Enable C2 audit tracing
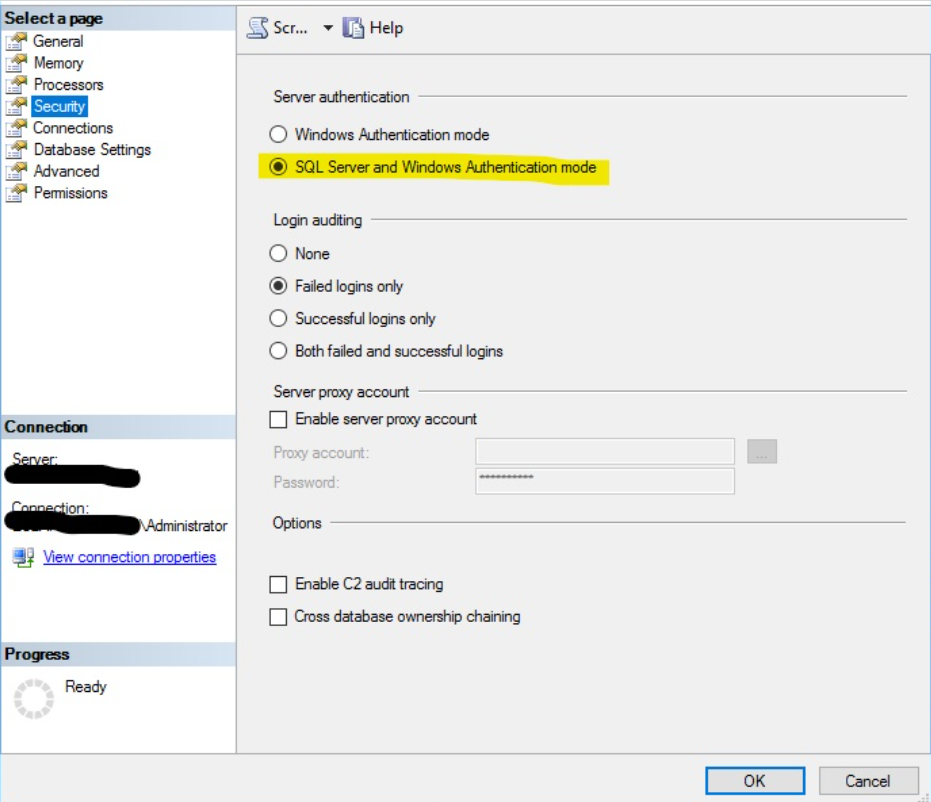 (x=278, y=584)
